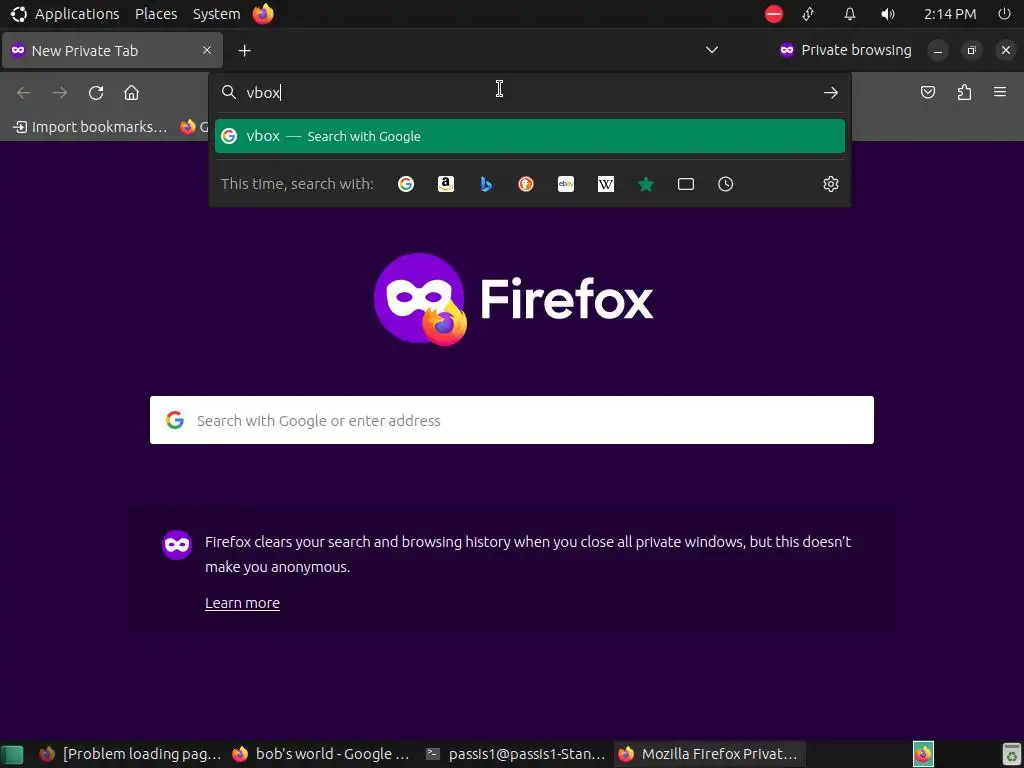
Task: Open the power session icon
Action: tap(1004, 14)
